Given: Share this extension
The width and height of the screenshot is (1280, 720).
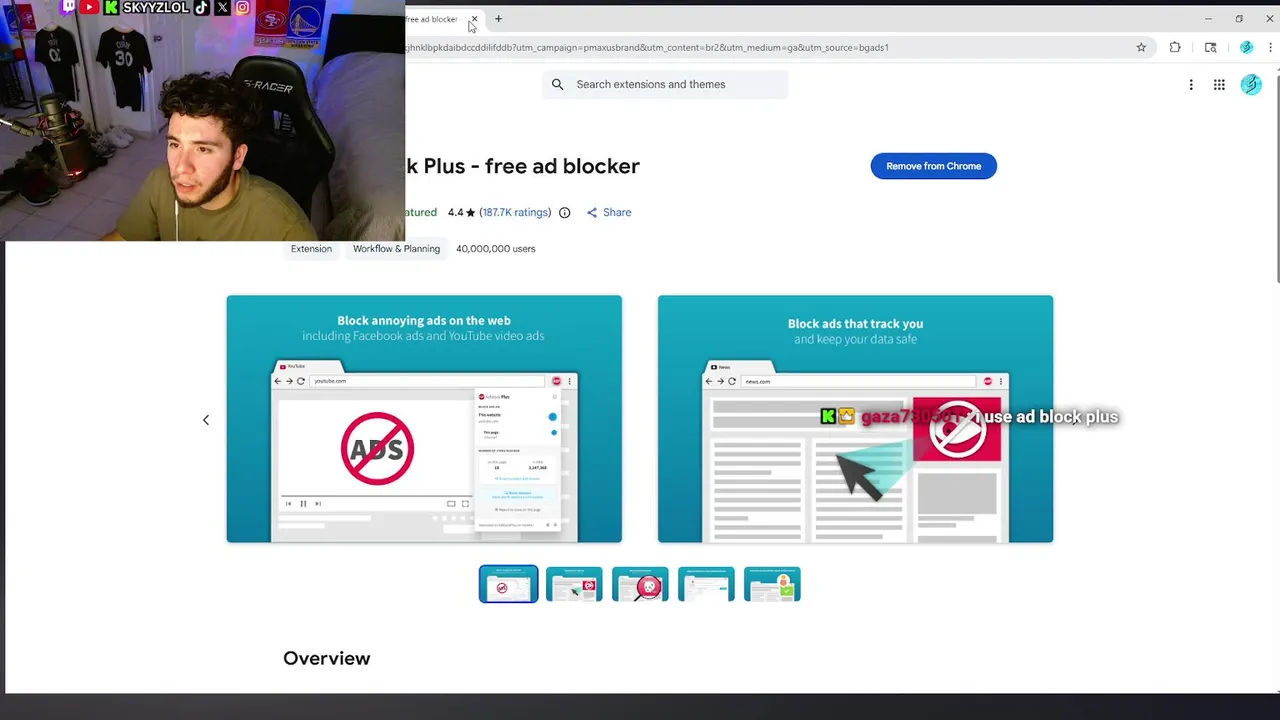Looking at the screenshot, I should click(609, 212).
